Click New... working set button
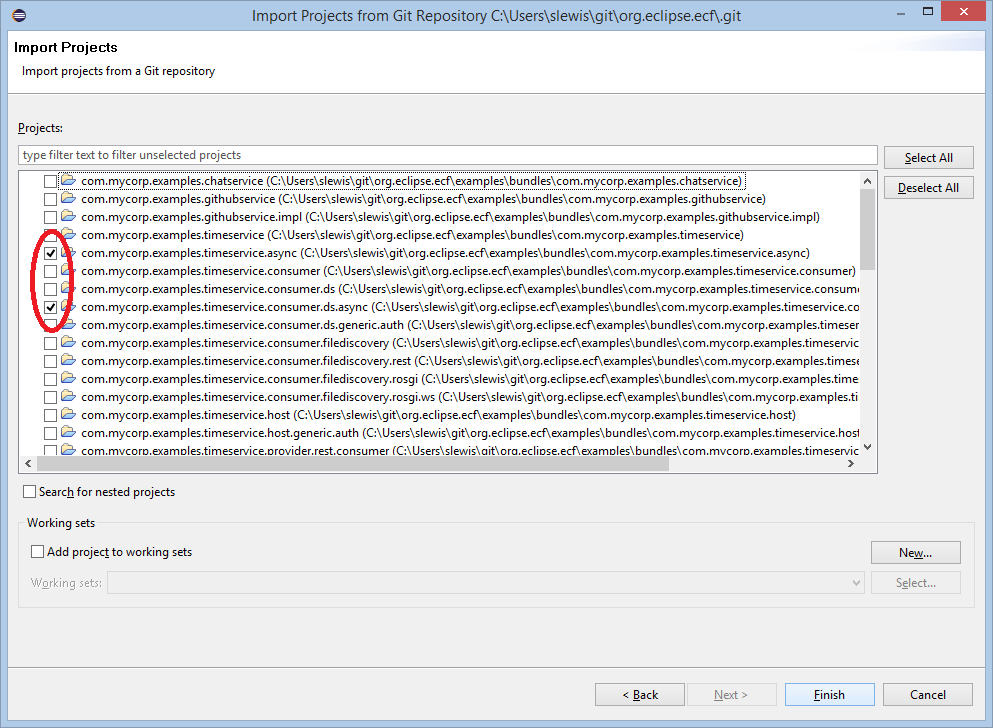 916,553
